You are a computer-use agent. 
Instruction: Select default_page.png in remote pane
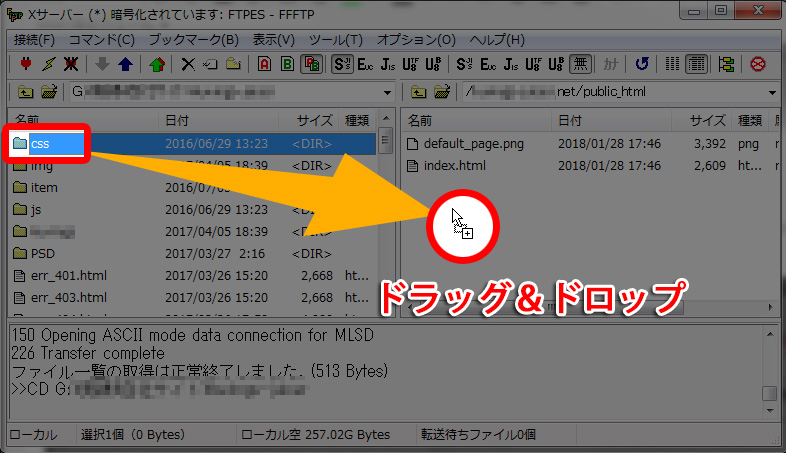465,144
